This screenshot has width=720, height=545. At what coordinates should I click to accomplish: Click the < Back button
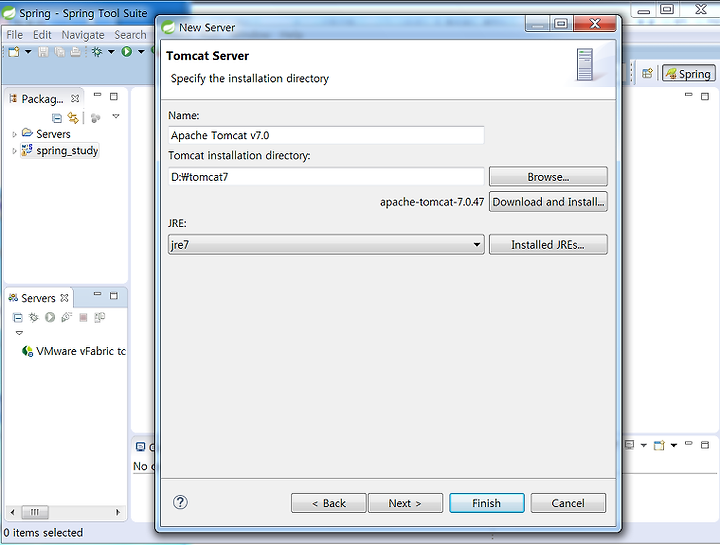(x=329, y=503)
